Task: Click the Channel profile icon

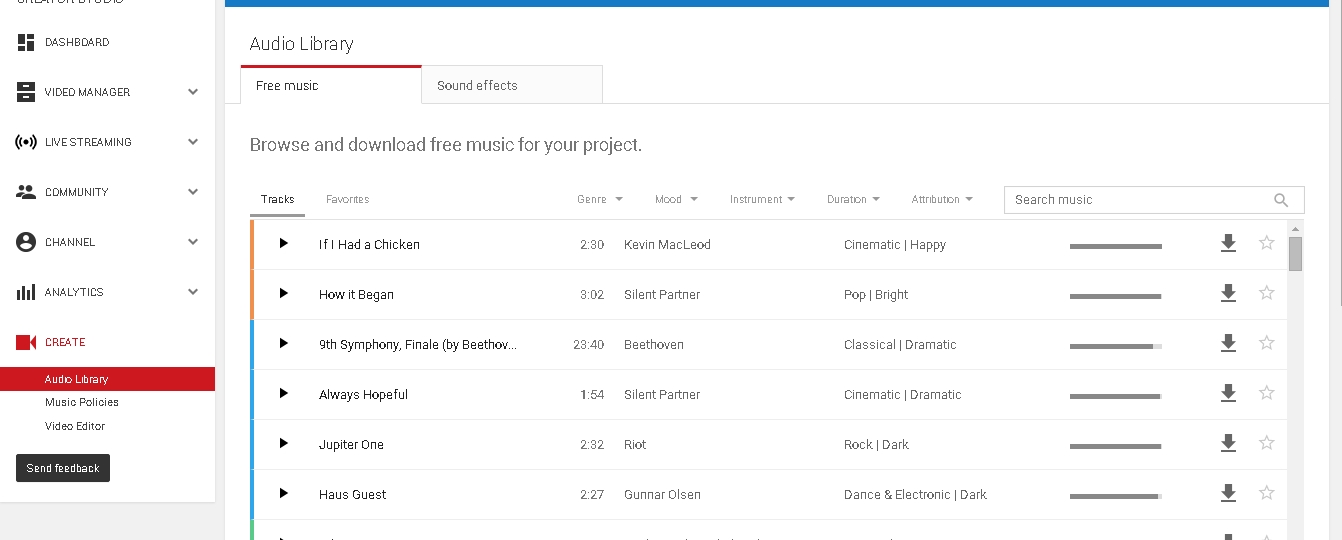Action: [26, 242]
